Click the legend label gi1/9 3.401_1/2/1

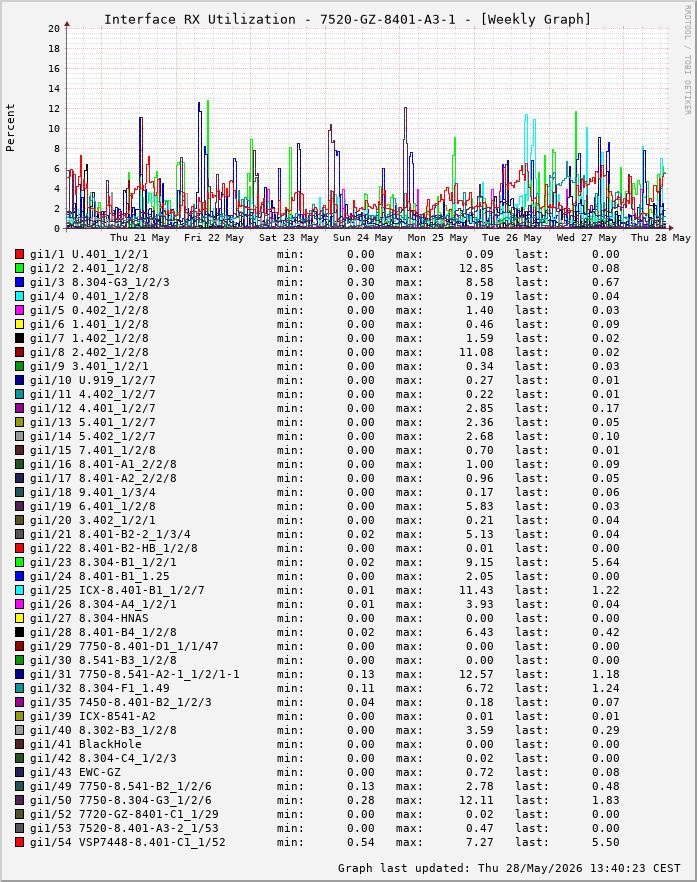[89, 366]
